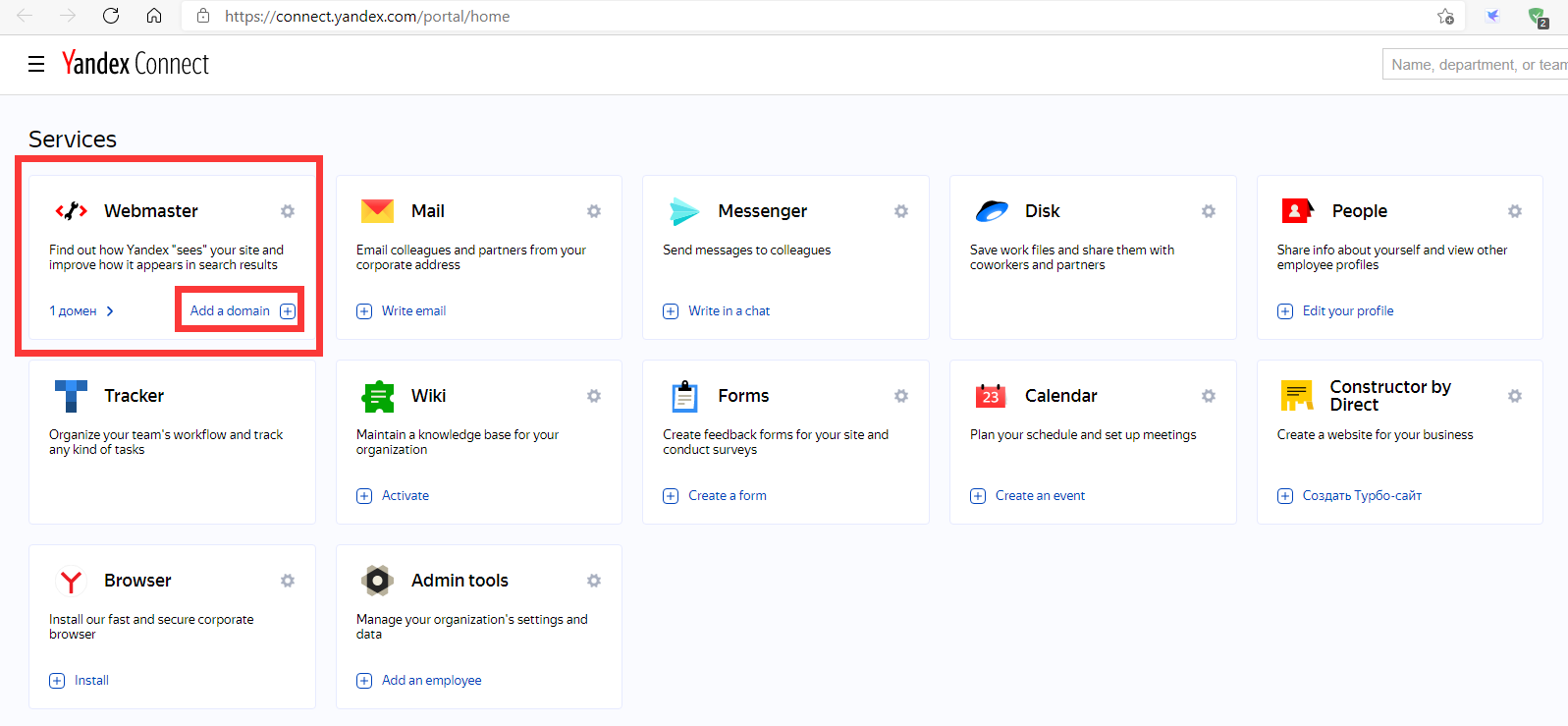
Task: Click the Services heading
Action: [73, 140]
